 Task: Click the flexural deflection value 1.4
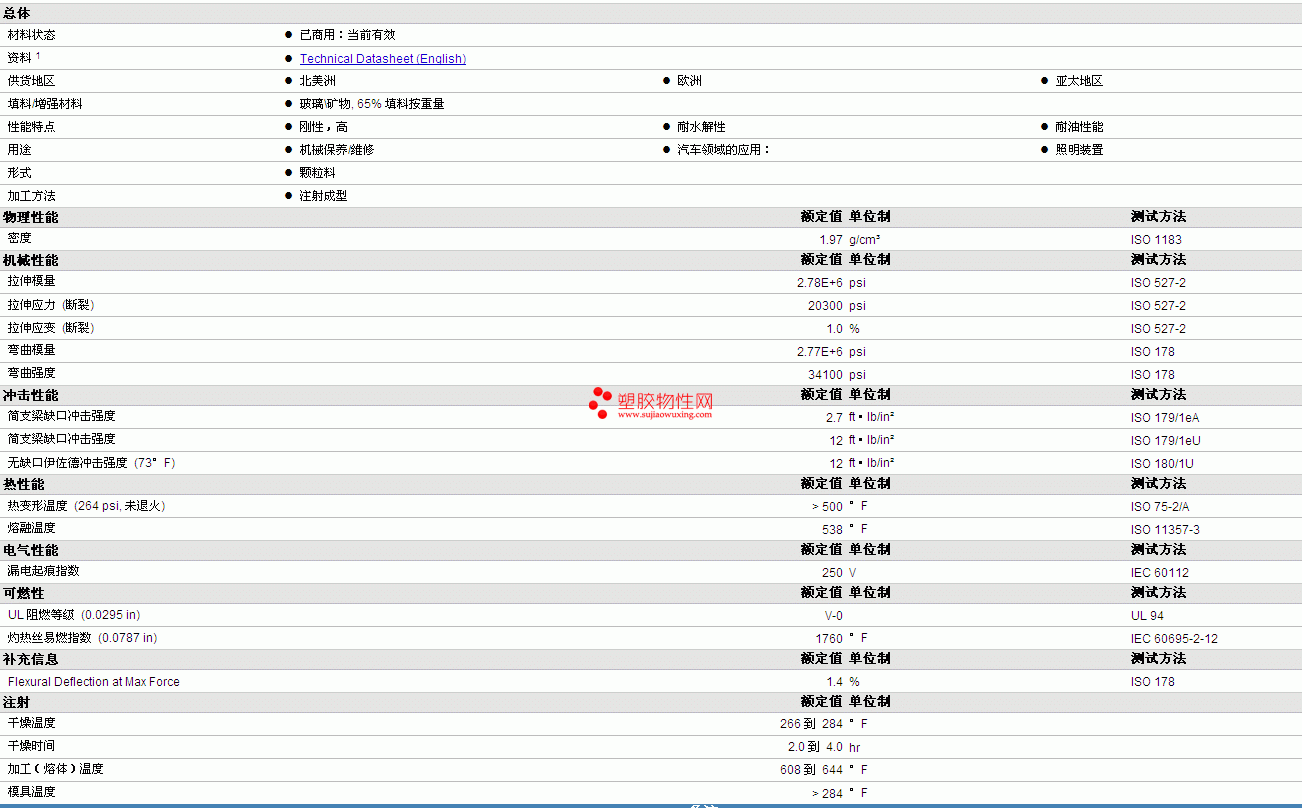tap(835, 682)
